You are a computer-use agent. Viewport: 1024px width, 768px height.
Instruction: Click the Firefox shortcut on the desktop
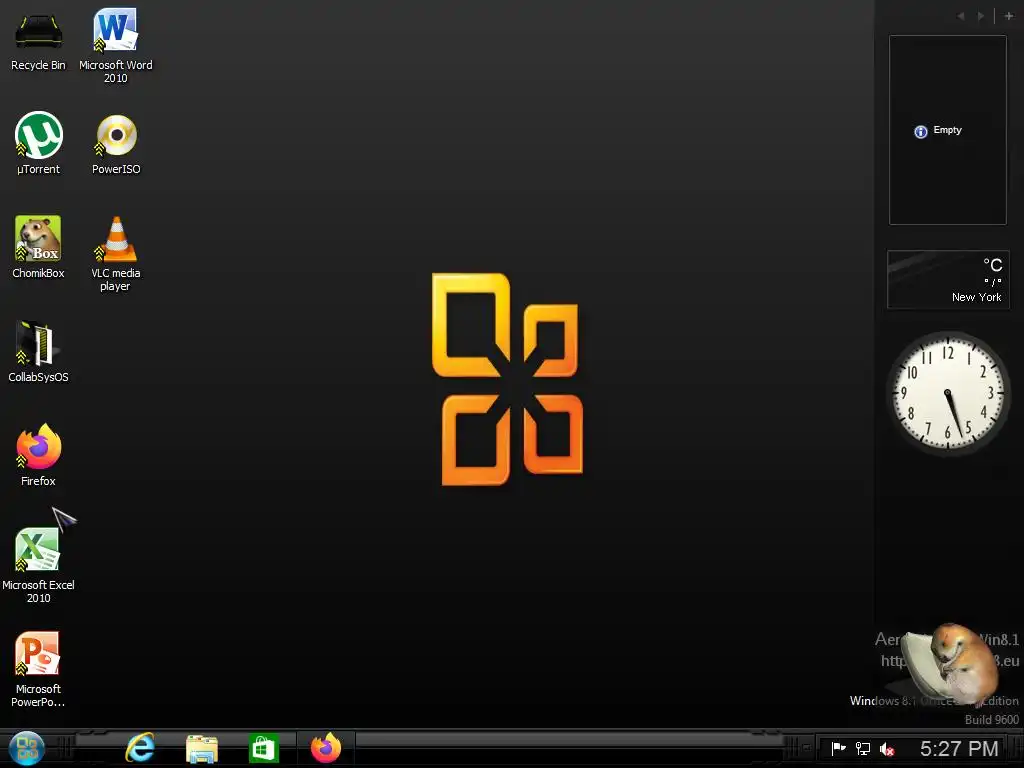click(x=39, y=455)
